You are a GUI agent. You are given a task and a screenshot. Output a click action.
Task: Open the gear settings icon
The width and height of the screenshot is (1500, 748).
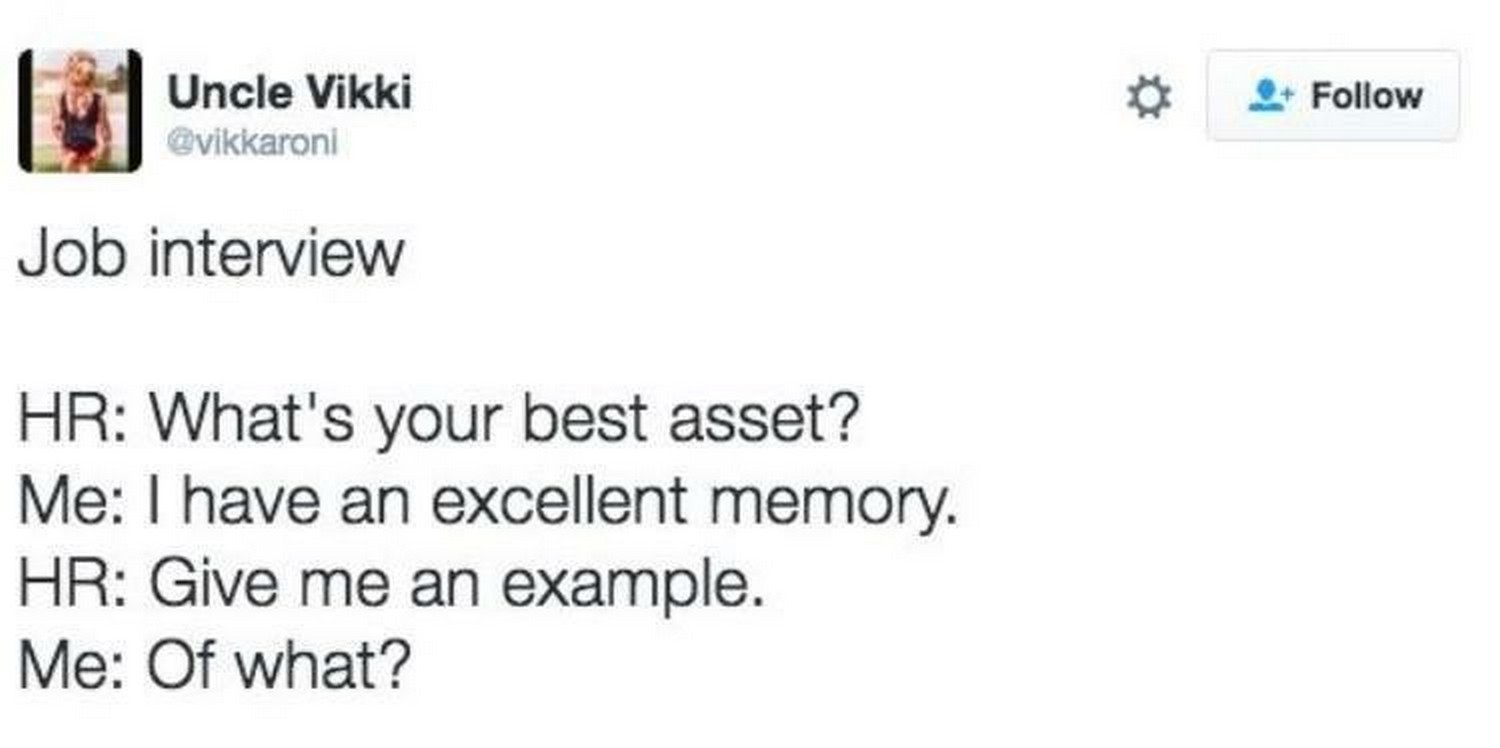(x=1149, y=98)
